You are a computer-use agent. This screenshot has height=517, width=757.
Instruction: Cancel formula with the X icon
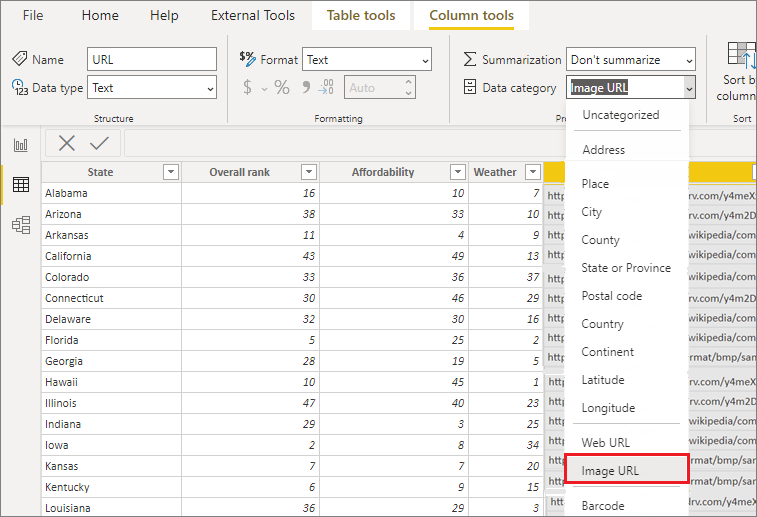[67, 143]
